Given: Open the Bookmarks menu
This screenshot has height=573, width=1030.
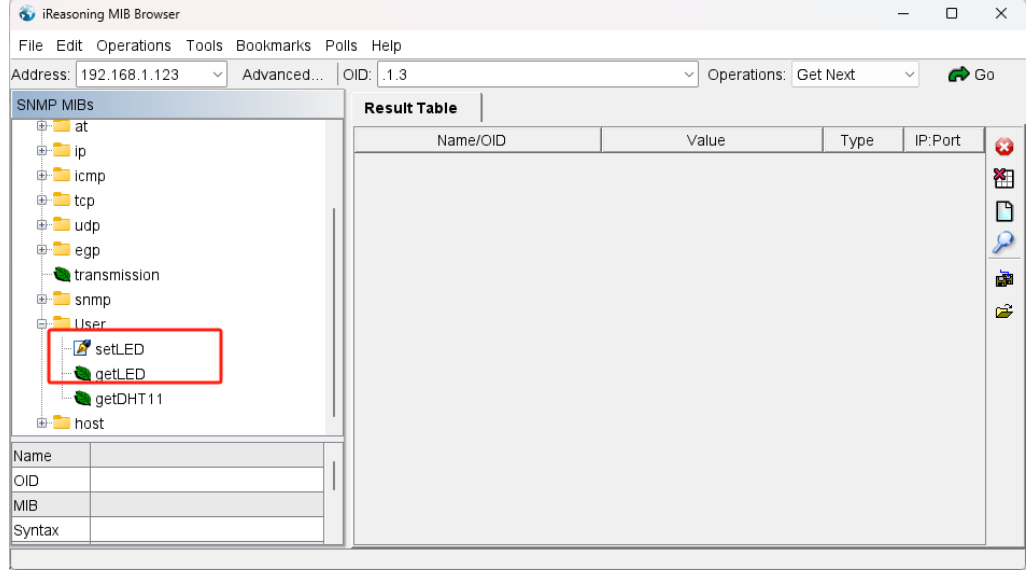Looking at the screenshot, I should pos(273,46).
